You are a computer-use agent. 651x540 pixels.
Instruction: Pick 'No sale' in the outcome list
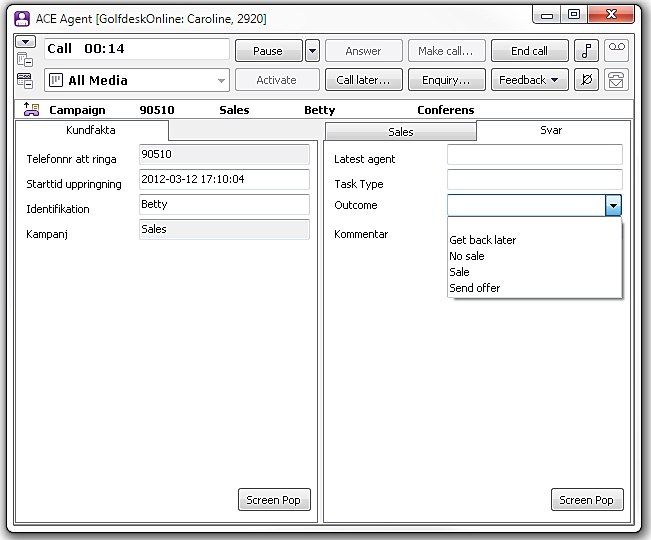click(467, 256)
